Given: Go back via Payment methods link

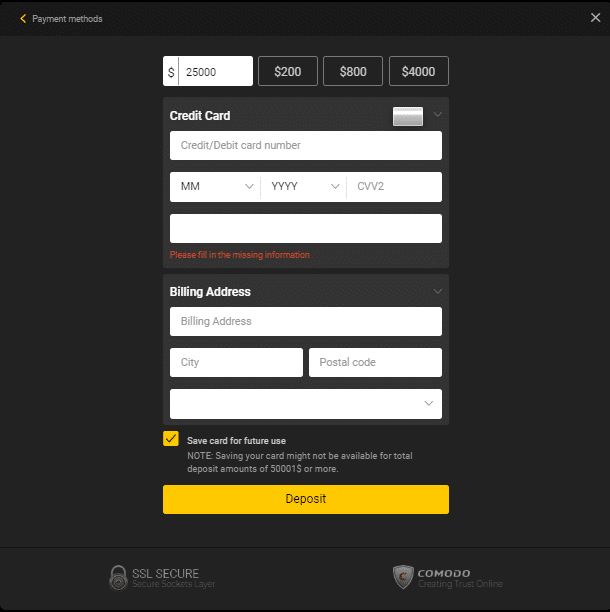Looking at the screenshot, I should (67, 19).
